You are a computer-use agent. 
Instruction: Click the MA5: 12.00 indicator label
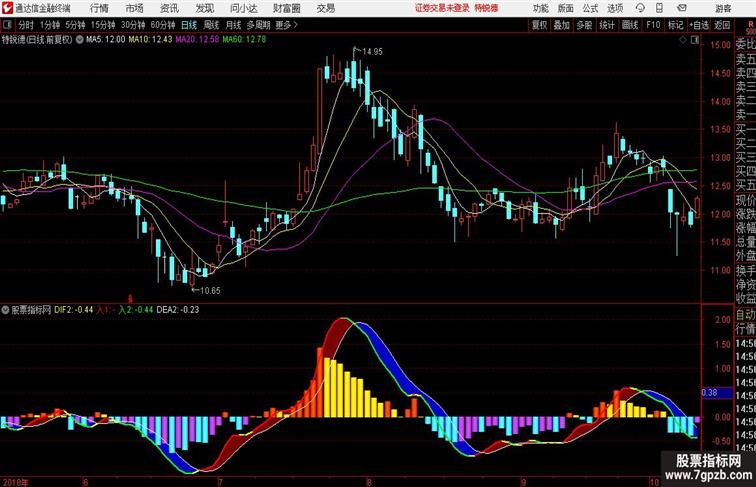pyautogui.click(x=106, y=40)
